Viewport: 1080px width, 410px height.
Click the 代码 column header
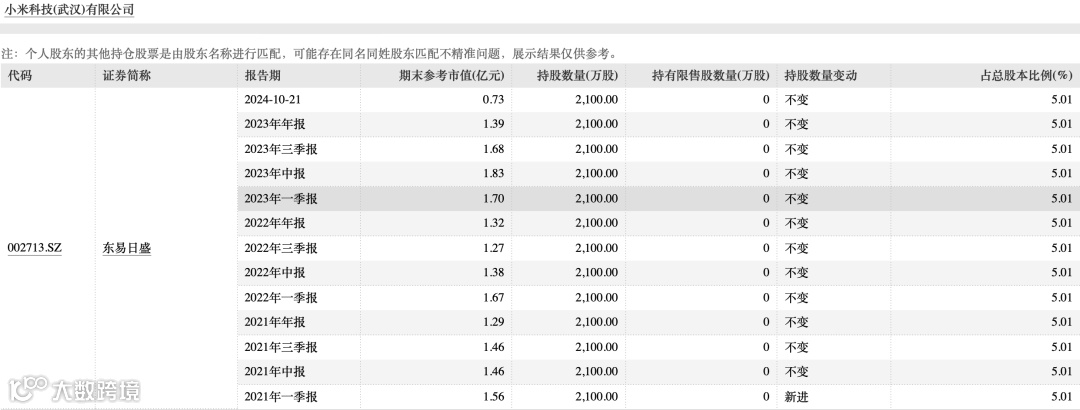pos(20,76)
